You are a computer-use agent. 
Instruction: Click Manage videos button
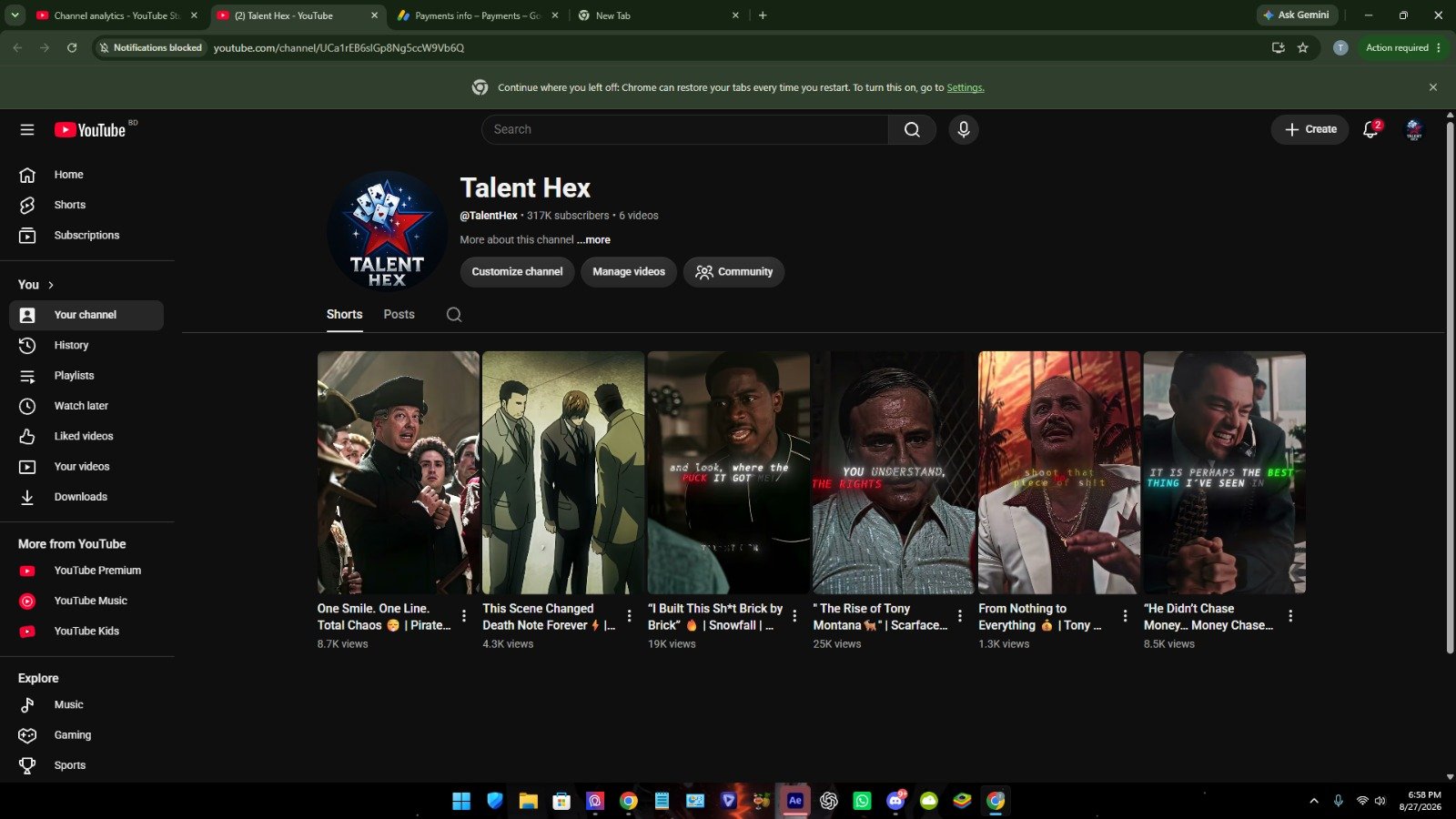pos(629,271)
